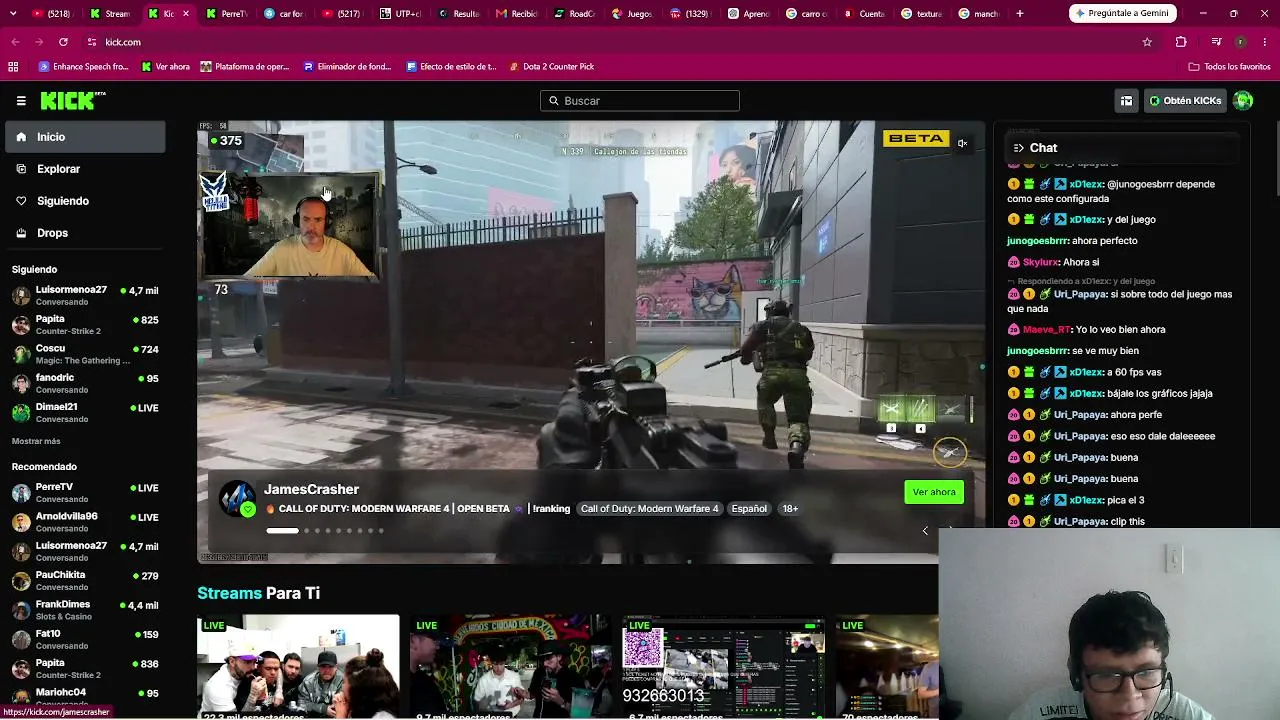Image resolution: width=1280 pixels, height=720 pixels.
Task: Open Drops in the sidebar
Action: click(85, 233)
